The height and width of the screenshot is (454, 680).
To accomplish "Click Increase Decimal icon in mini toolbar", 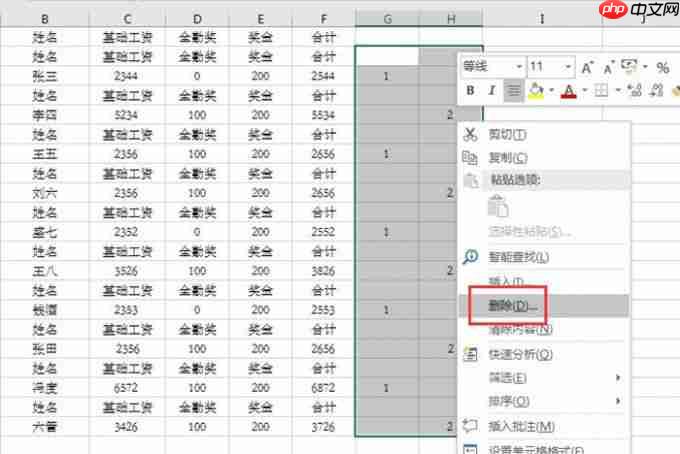I will click(634, 91).
